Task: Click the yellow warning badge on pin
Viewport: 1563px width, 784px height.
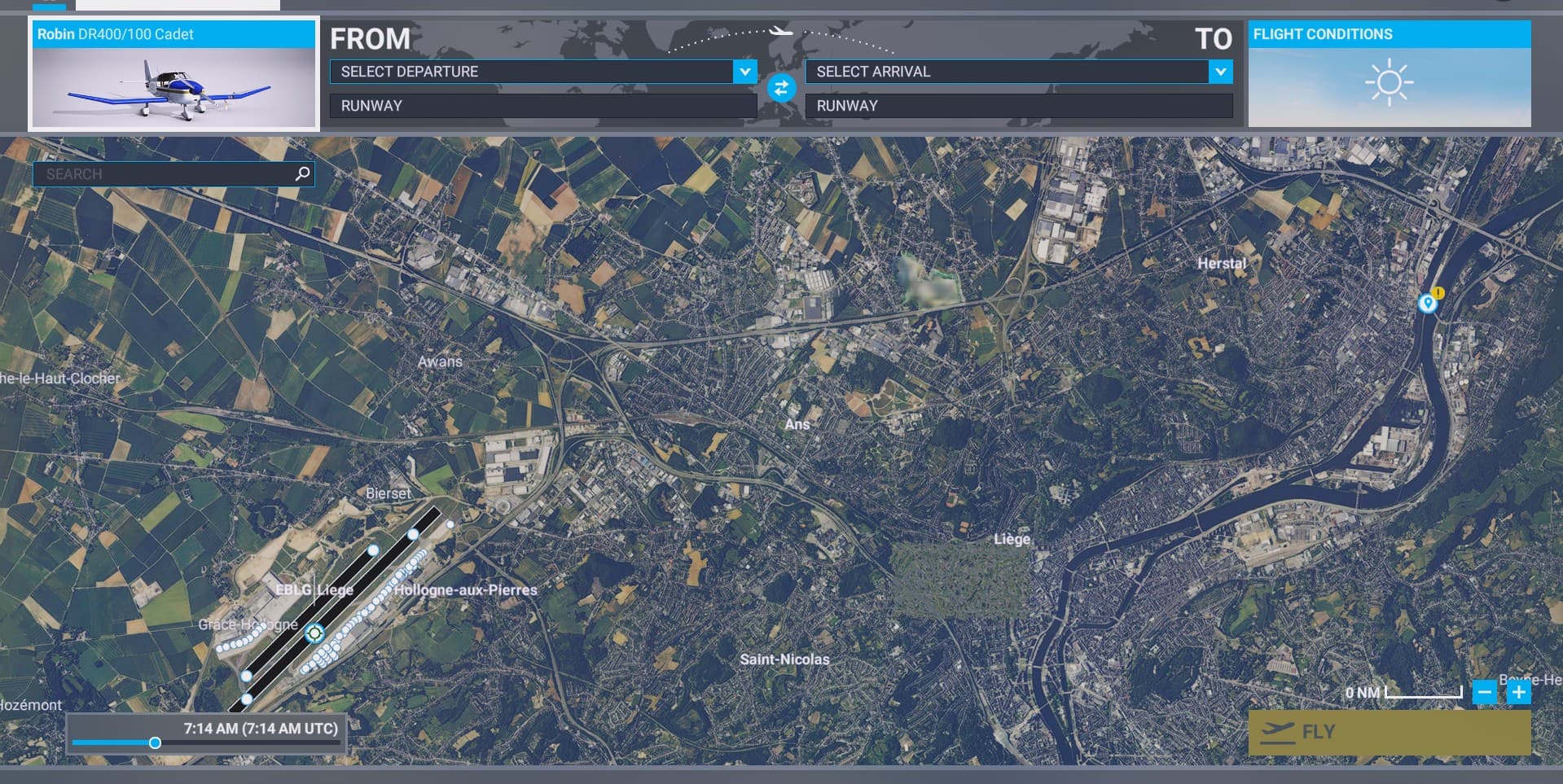Action: click(x=1438, y=292)
